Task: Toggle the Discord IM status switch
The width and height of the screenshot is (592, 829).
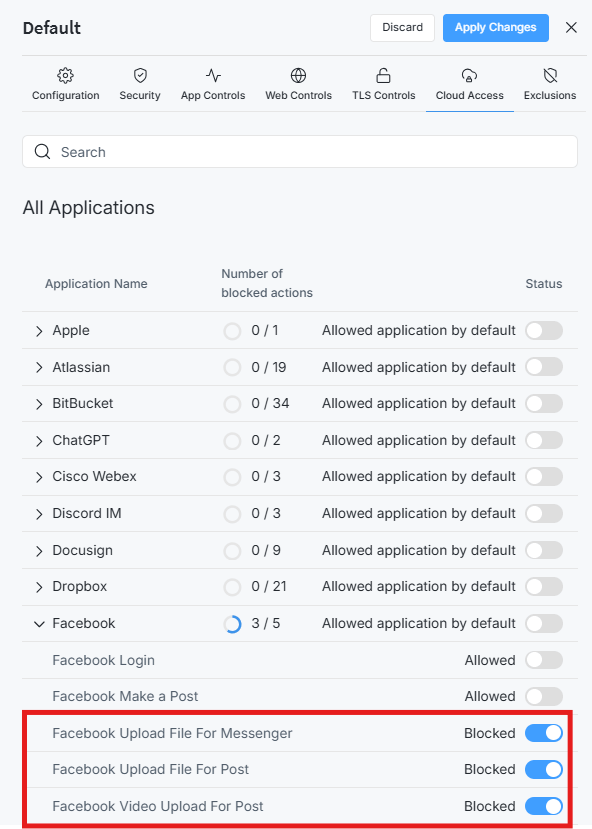Action: tap(544, 513)
